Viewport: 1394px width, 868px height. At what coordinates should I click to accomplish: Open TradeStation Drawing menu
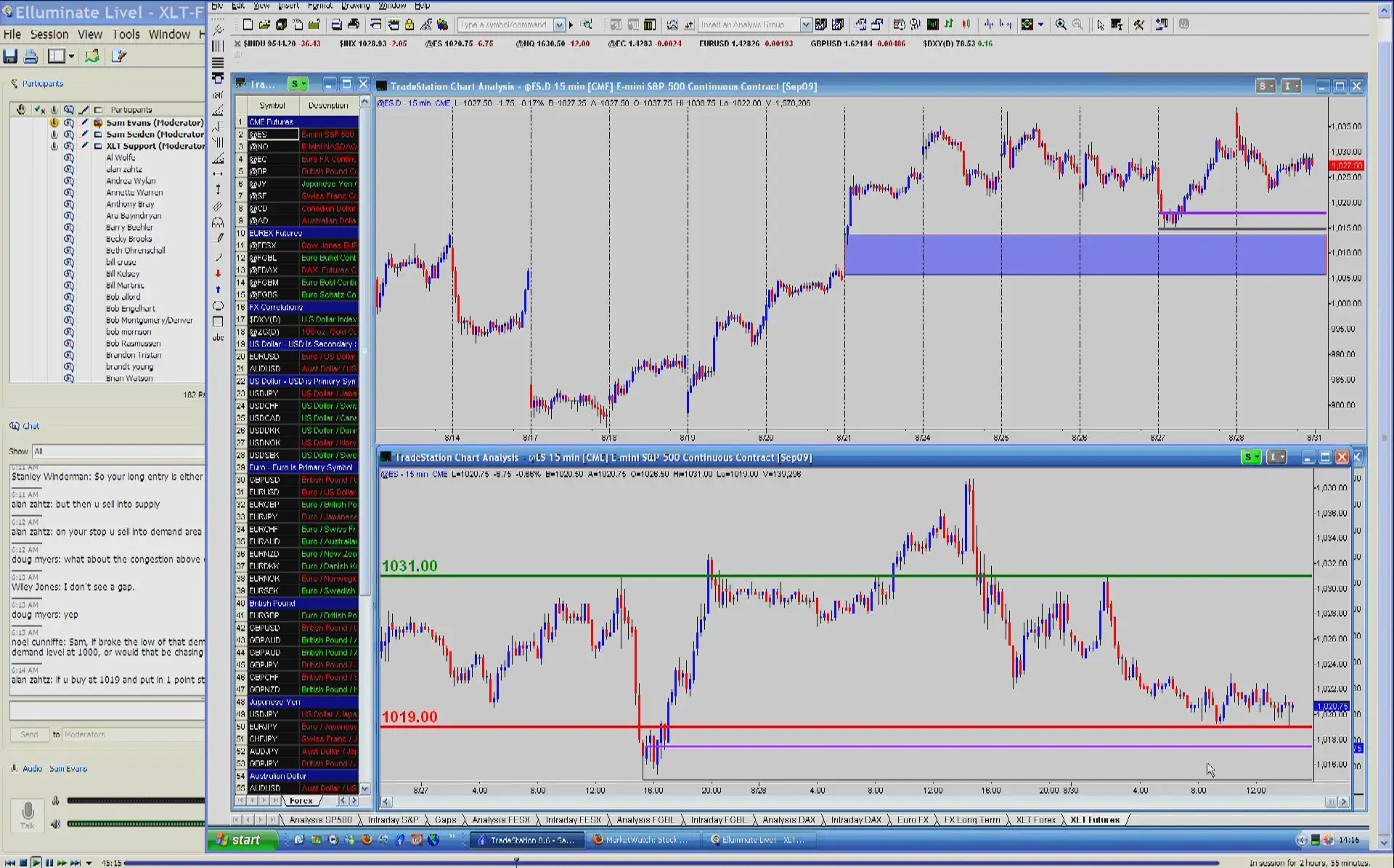point(355,6)
